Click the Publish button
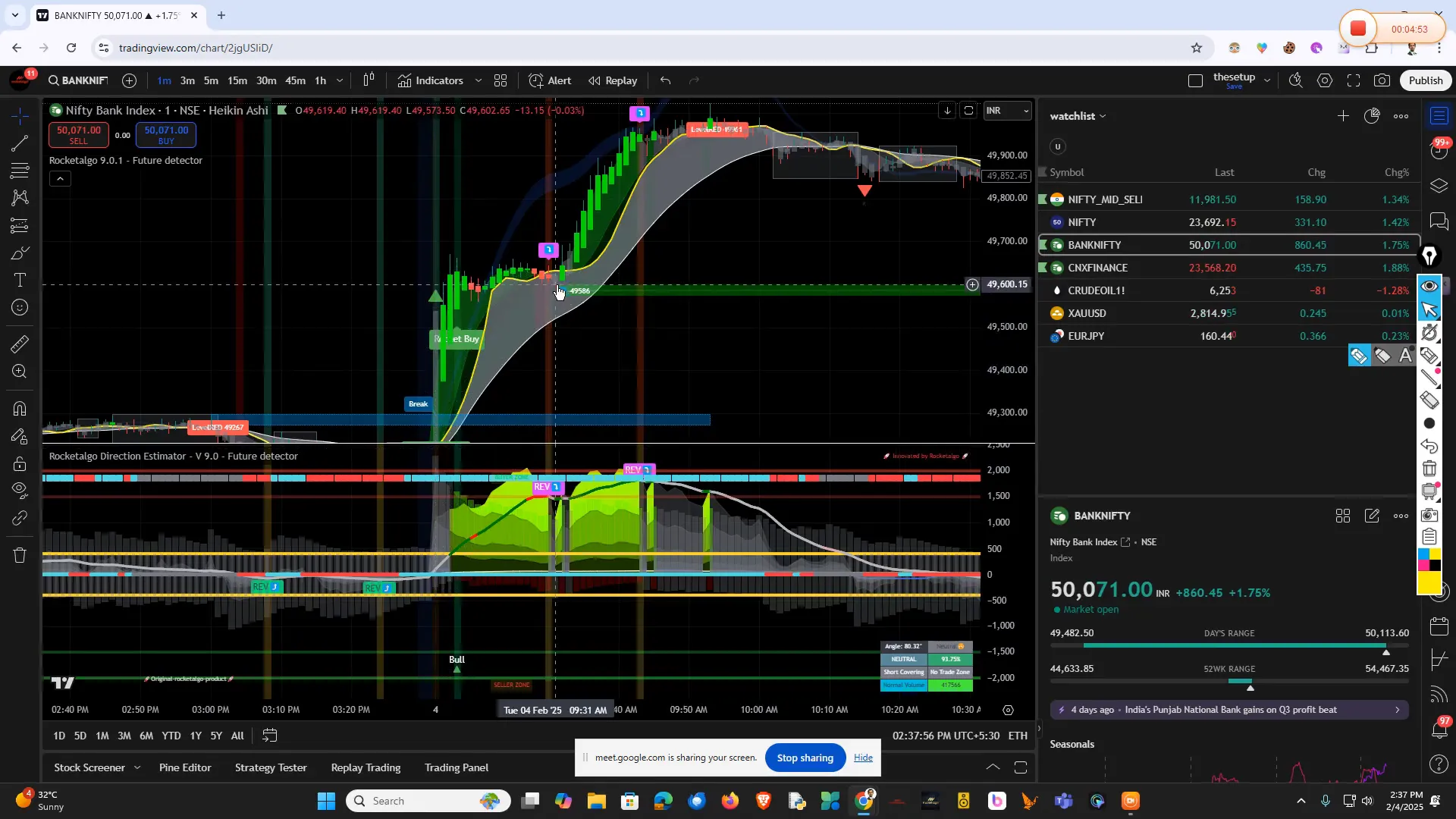This screenshot has height=819, width=1456. [1425, 80]
